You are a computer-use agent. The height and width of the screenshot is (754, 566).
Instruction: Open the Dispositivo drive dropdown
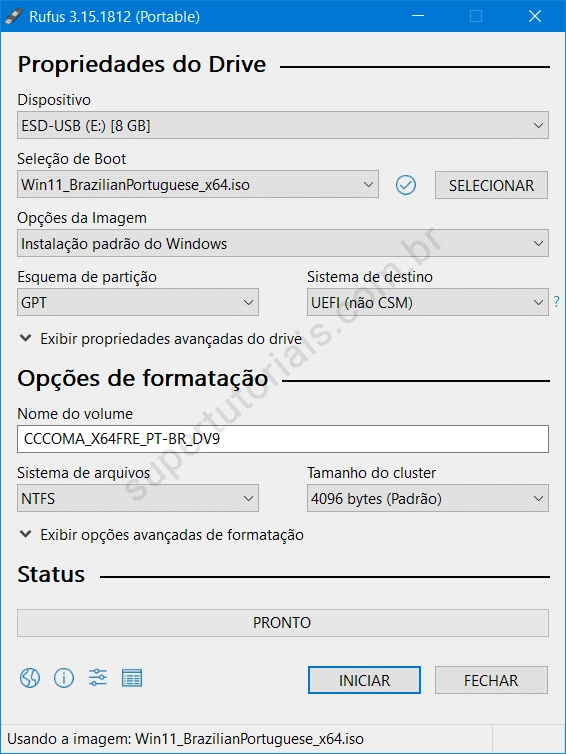pos(283,126)
